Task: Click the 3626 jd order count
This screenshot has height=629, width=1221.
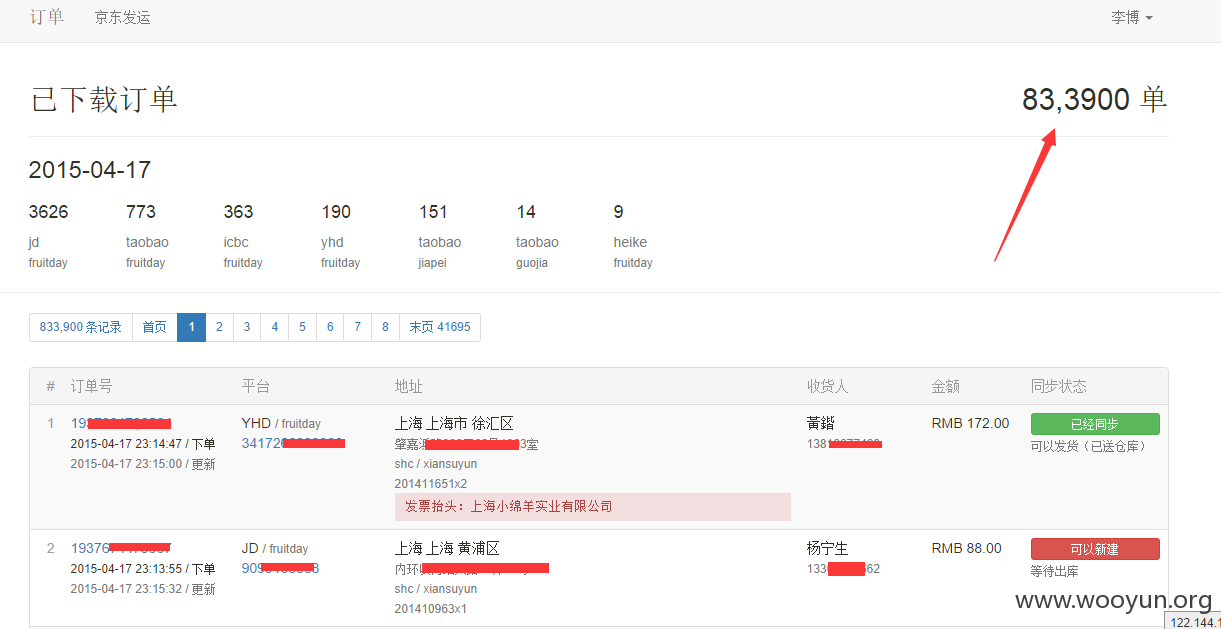Action: tap(49, 212)
